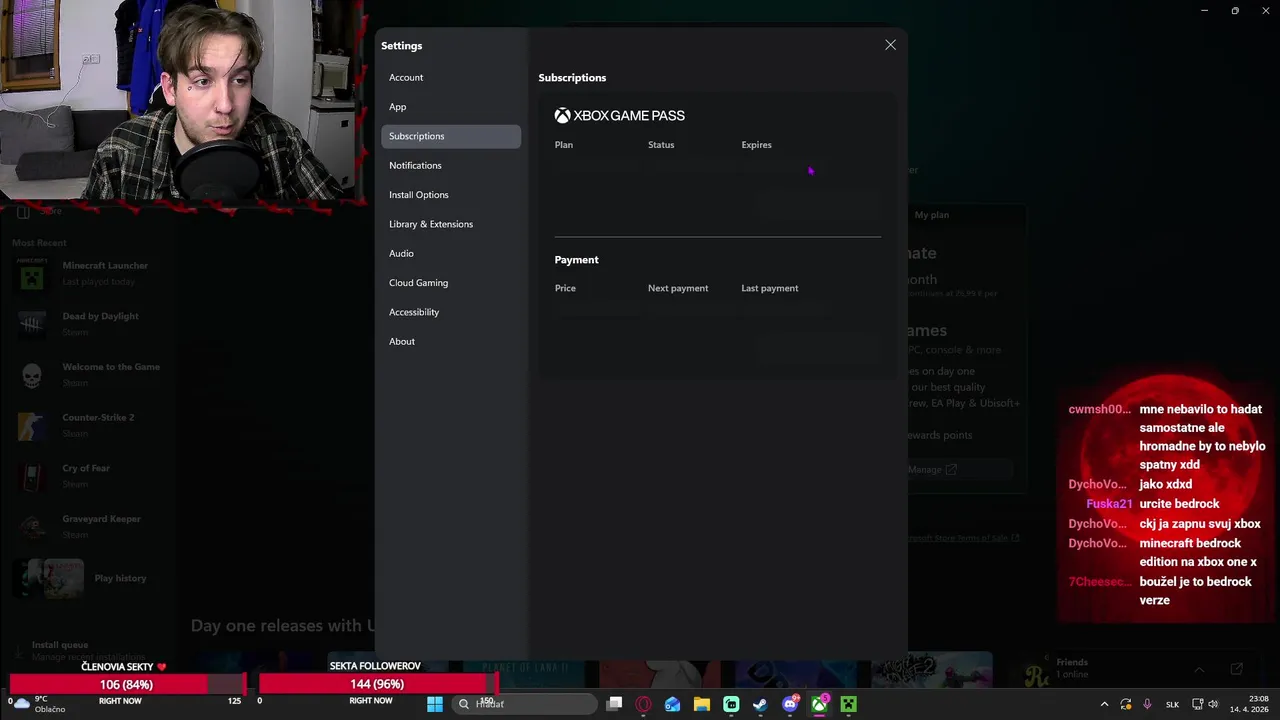Viewport: 1280px width, 720px height.
Task: Click the Minecraft Launcher game thumbnail icon
Action: 32,273
